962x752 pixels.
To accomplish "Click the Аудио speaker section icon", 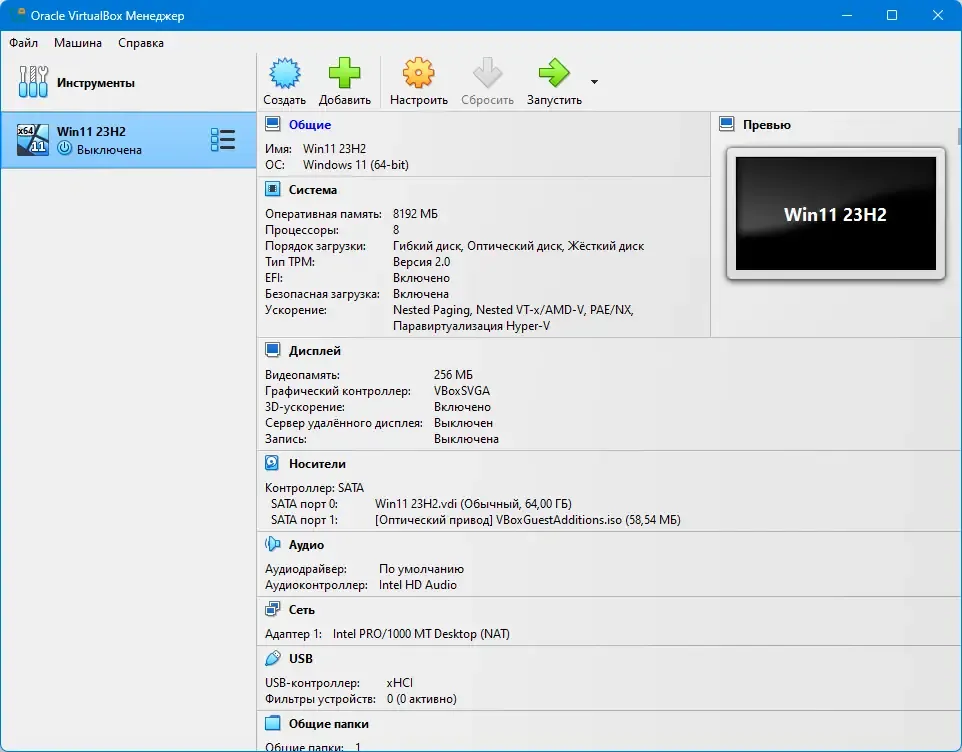I will point(272,544).
